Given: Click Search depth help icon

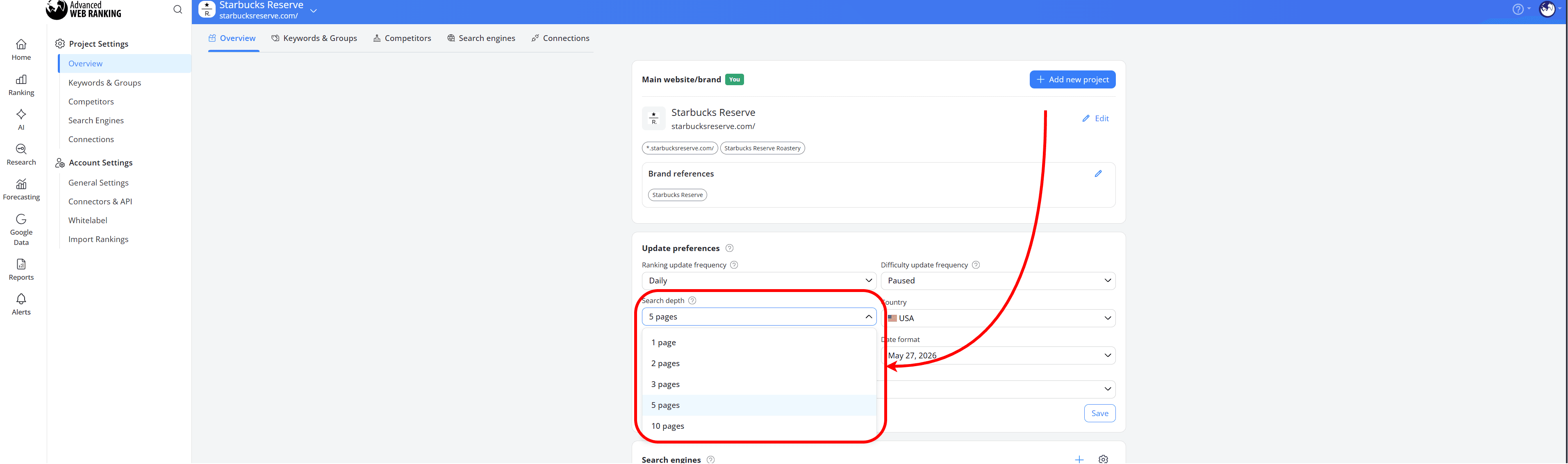Looking at the screenshot, I should (x=692, y=301).
